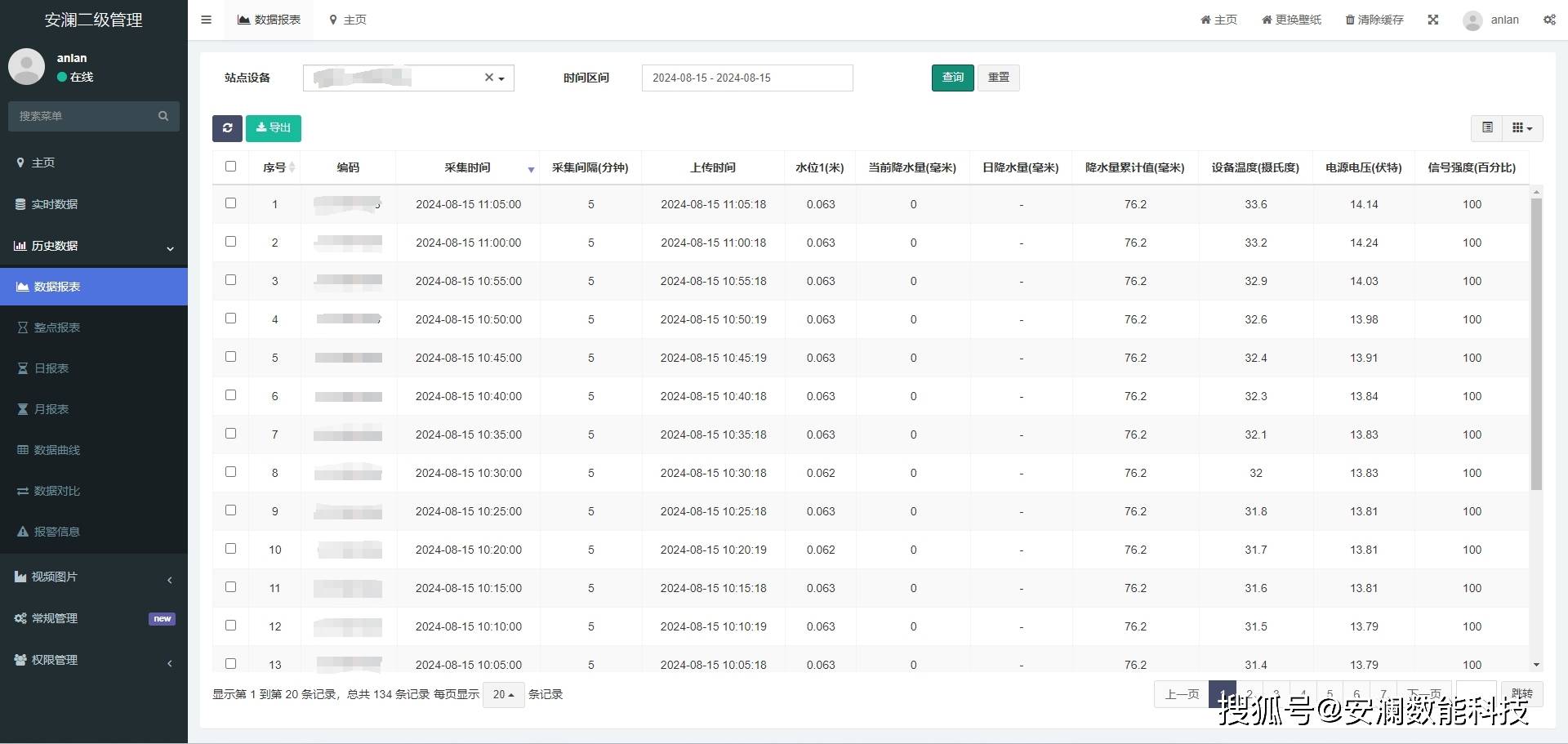Open 日报表 in the sidebar
The width and height of the screenshot is (1568, 744).
[x=94, y=368]
